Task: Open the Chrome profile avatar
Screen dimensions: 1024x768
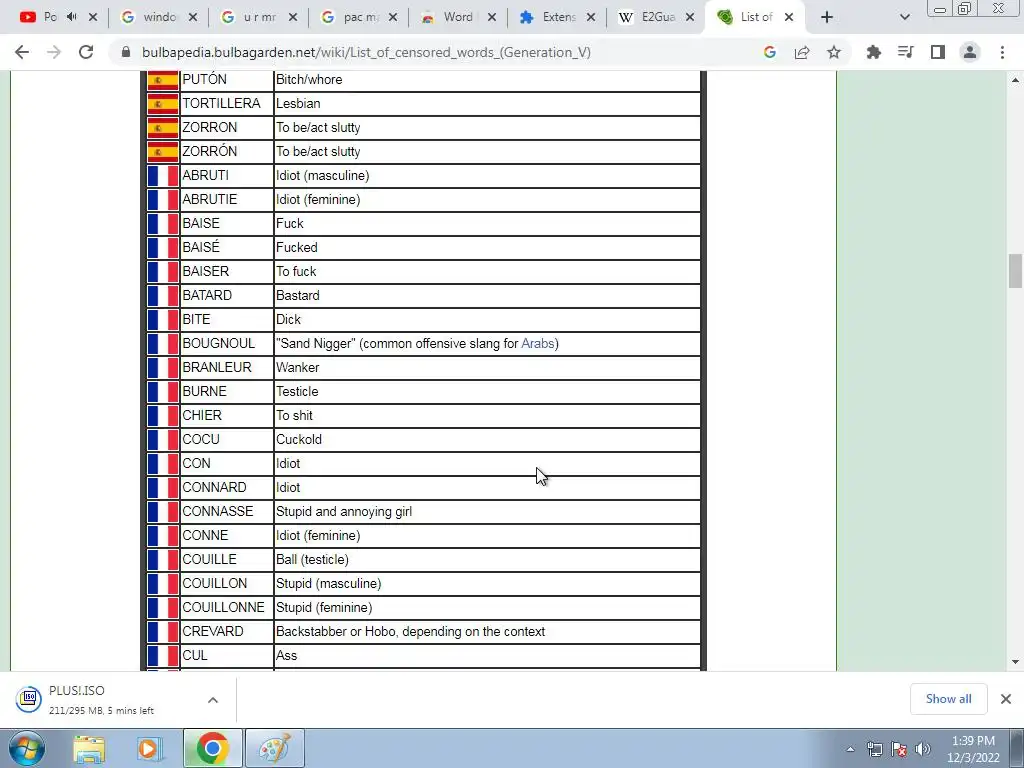Action: [970, 52]
